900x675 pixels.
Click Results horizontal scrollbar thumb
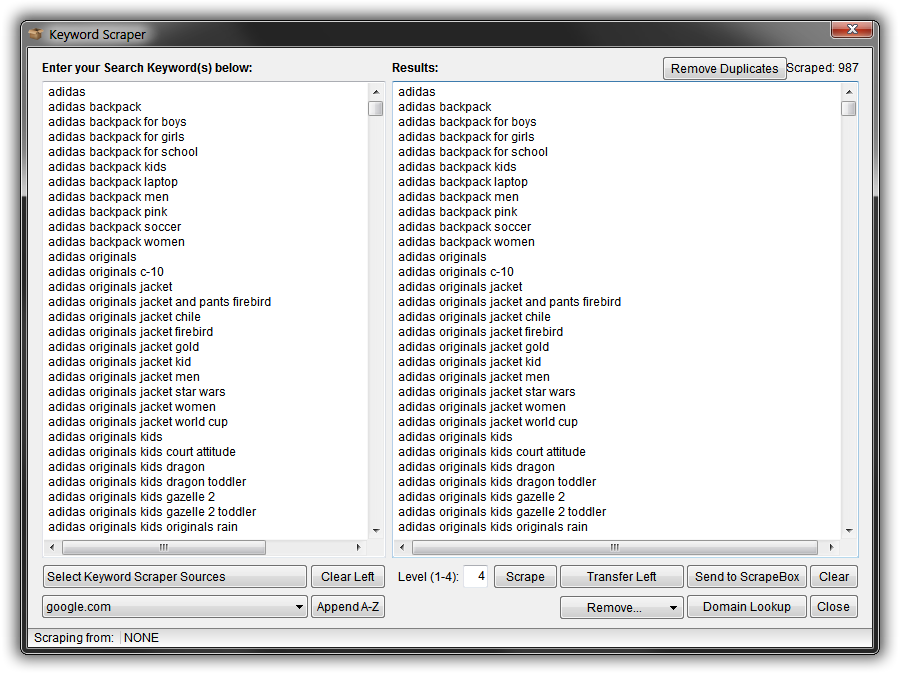point(615,548)
